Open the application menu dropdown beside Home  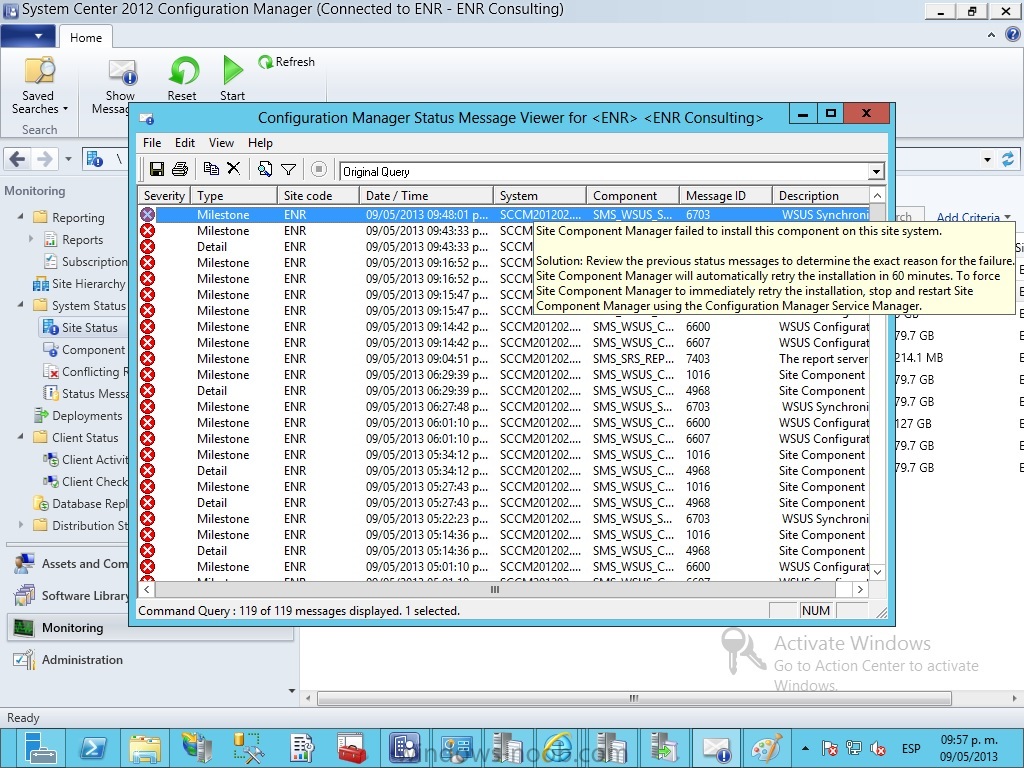pyautogui.click(x=27, y=37)
